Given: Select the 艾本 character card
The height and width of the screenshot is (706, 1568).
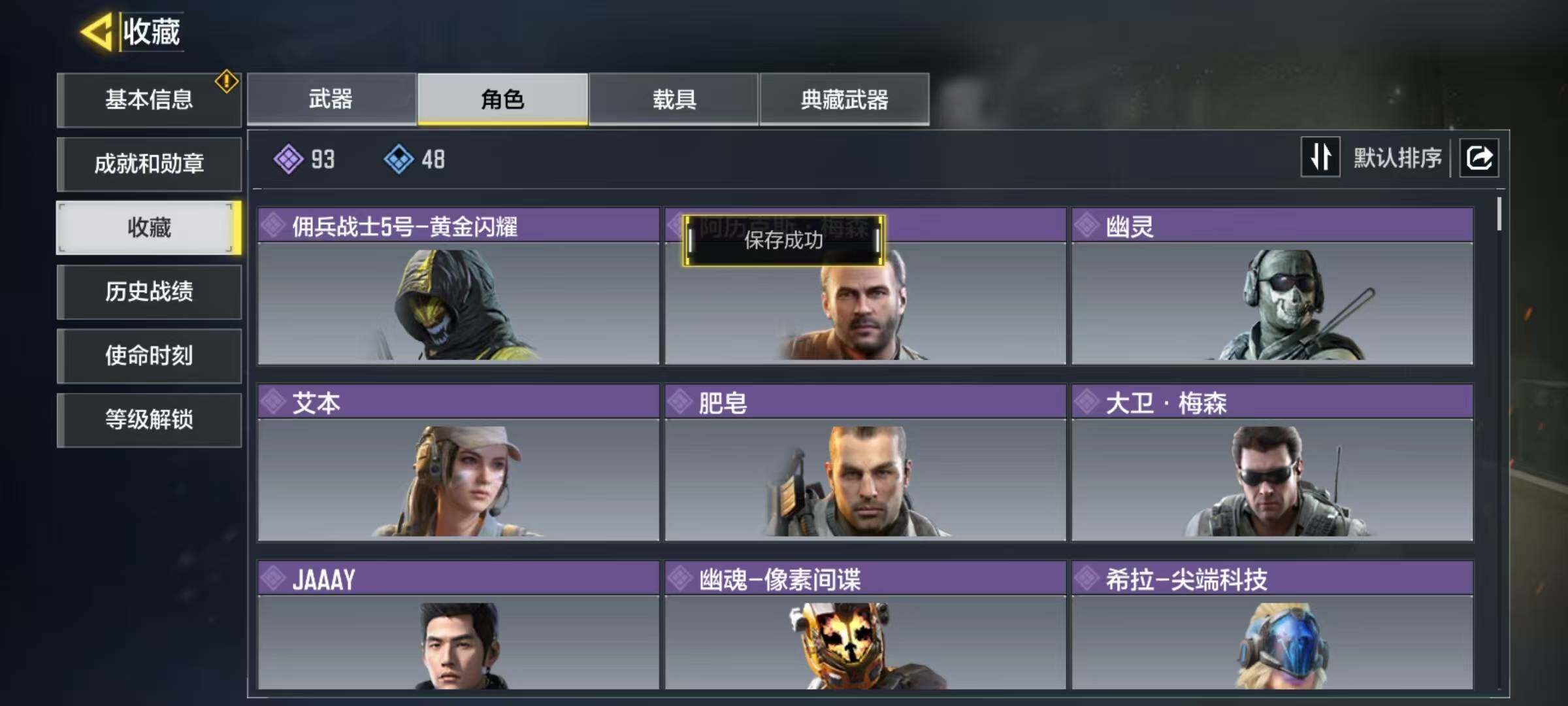Looking at the screenshot, I should [459, 463].
